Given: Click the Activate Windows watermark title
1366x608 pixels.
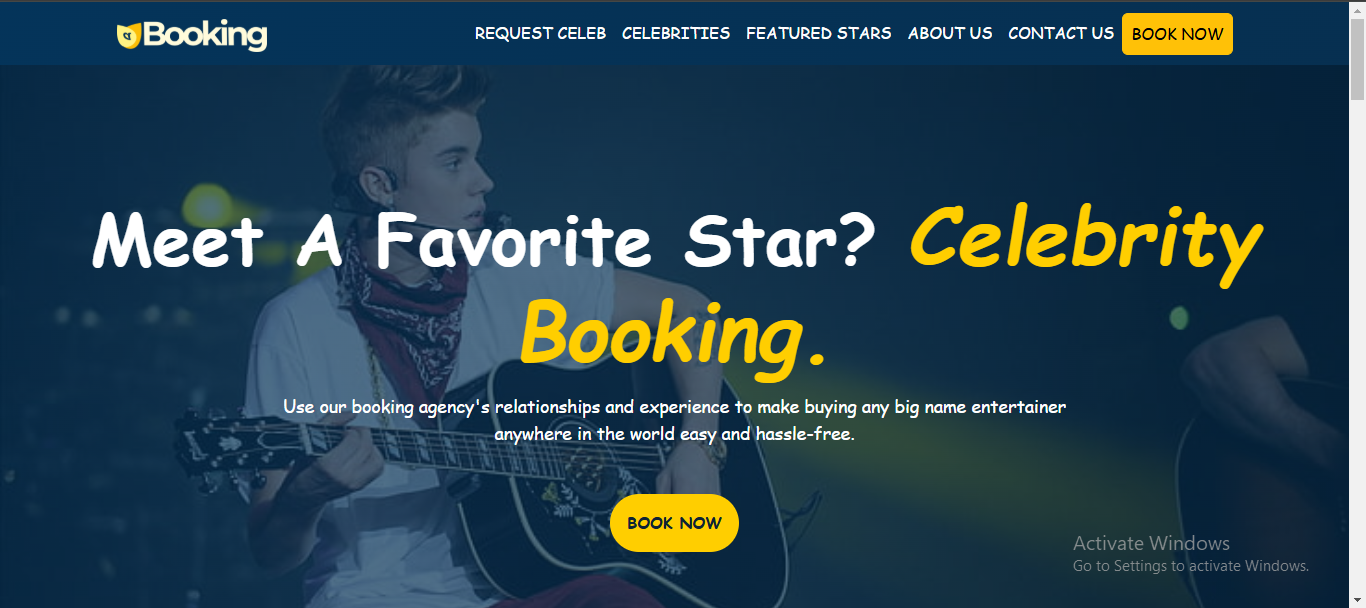Looking at the screenshot, I should [x=1151, y=543].
